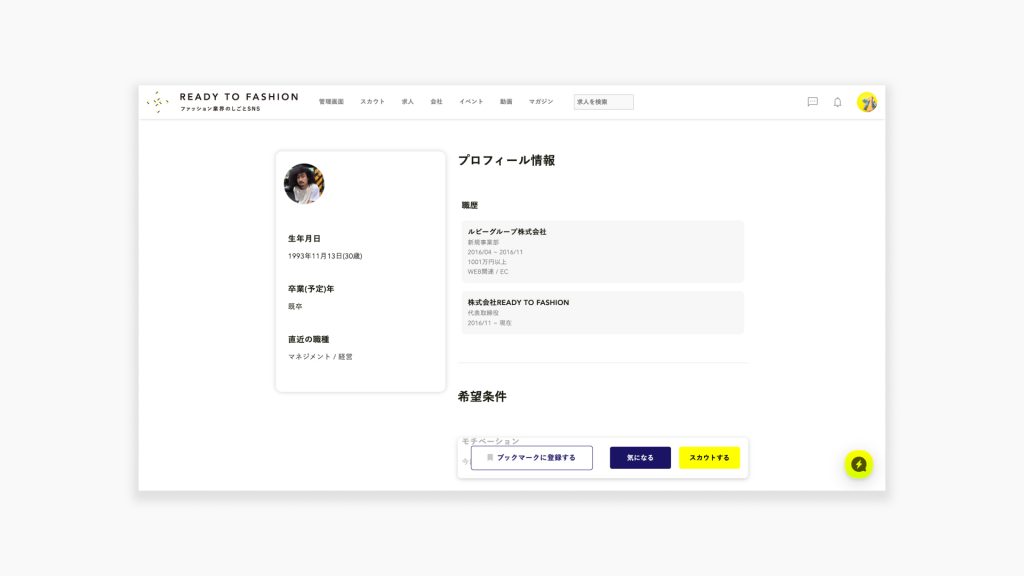Go to the 動画 navigation item
This screenshot has width=1024, height=576.
(x=506, y=102)
